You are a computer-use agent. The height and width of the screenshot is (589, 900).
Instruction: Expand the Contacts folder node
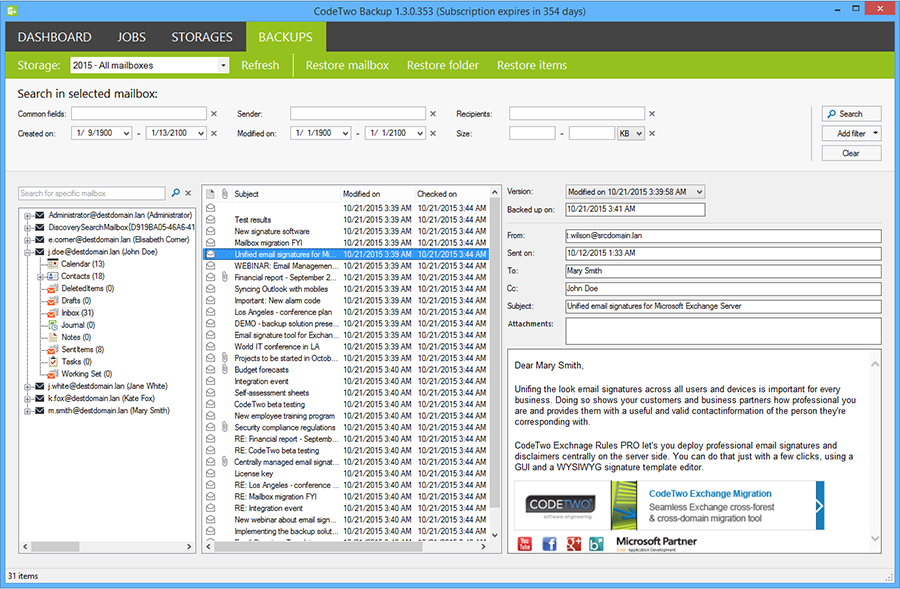[40, 277]
